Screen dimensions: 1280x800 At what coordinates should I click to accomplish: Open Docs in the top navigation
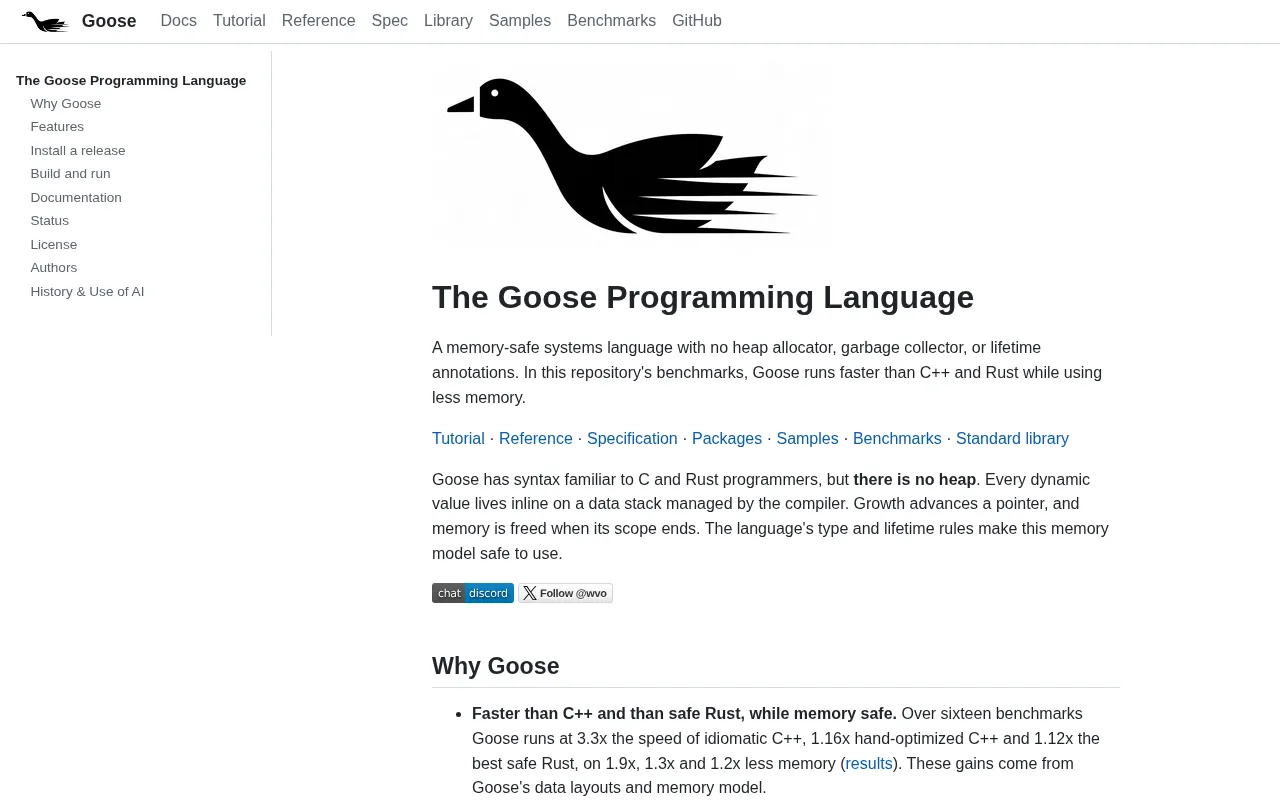(179, 21)
